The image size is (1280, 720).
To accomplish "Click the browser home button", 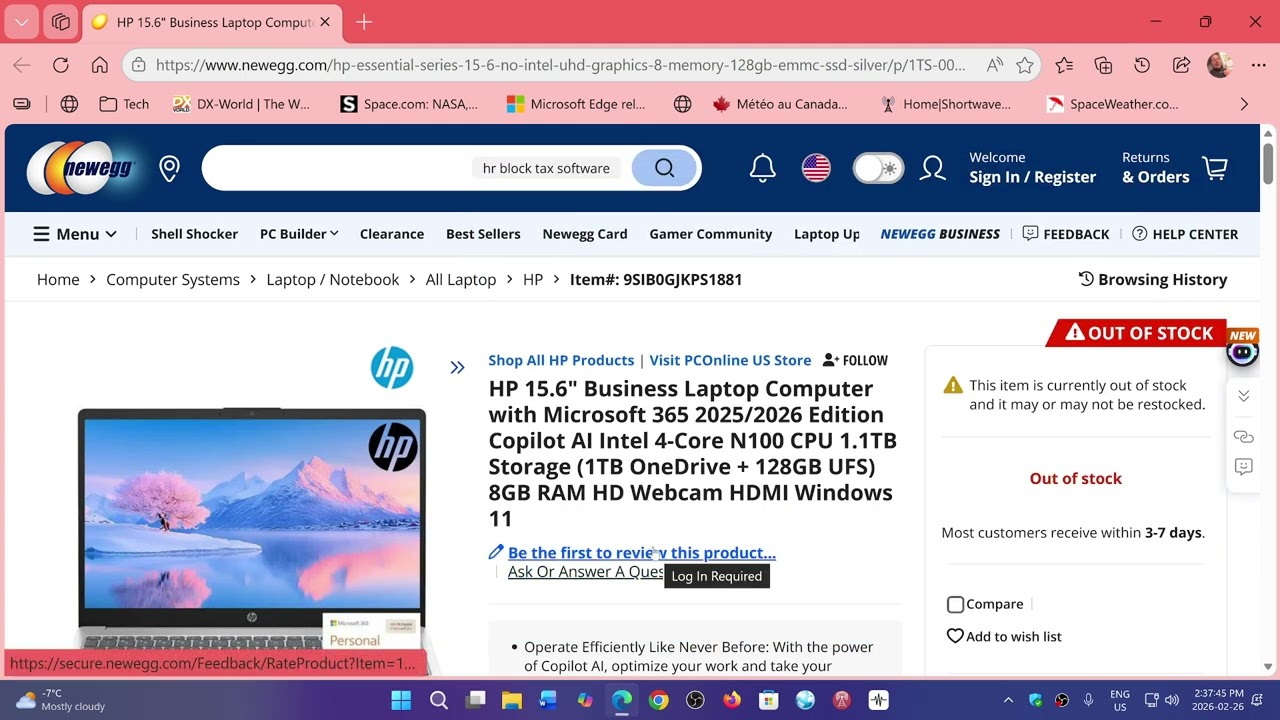I will [100, 65].
